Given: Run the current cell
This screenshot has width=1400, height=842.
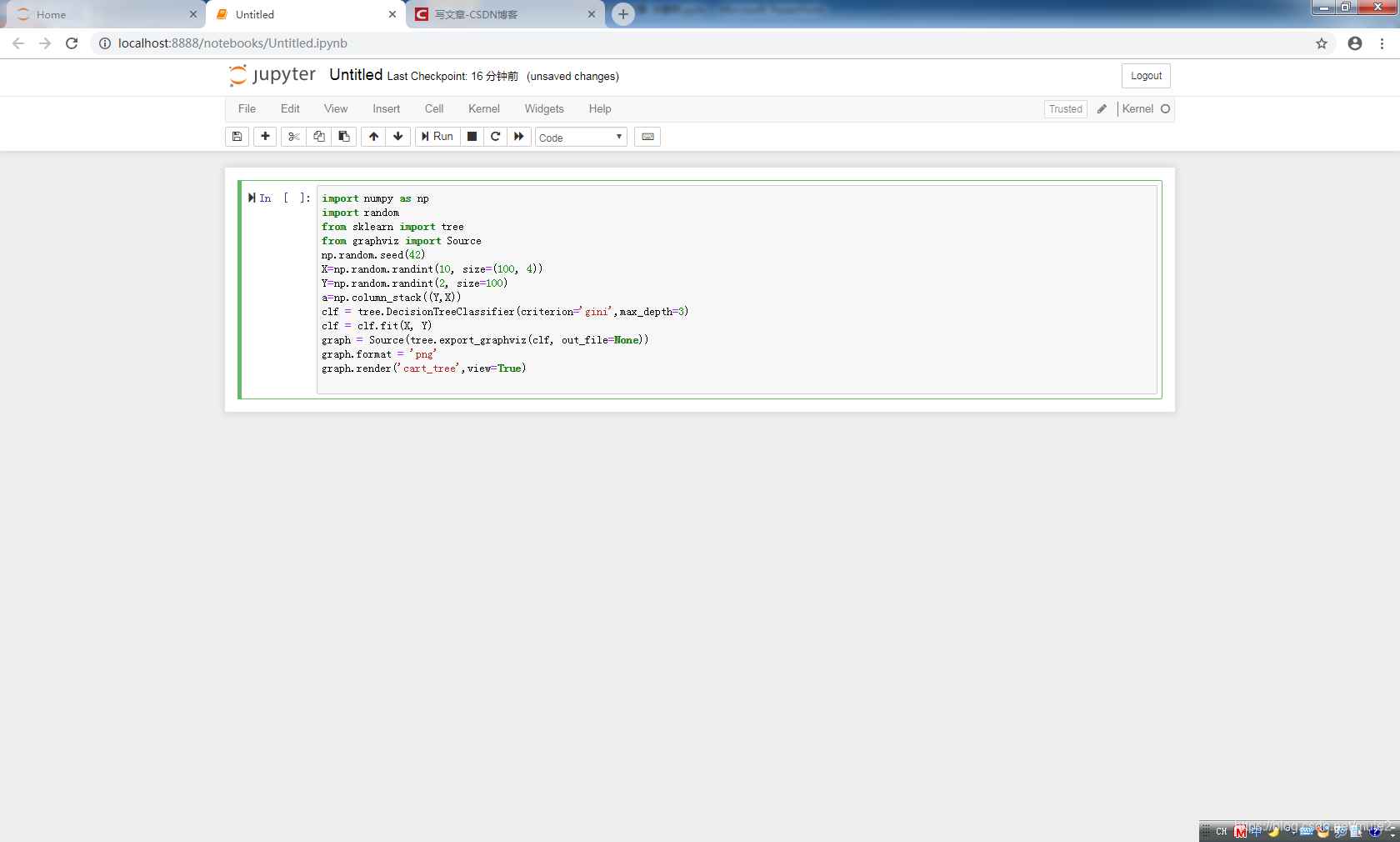Looking at the screenshot, I should [437, 137].
